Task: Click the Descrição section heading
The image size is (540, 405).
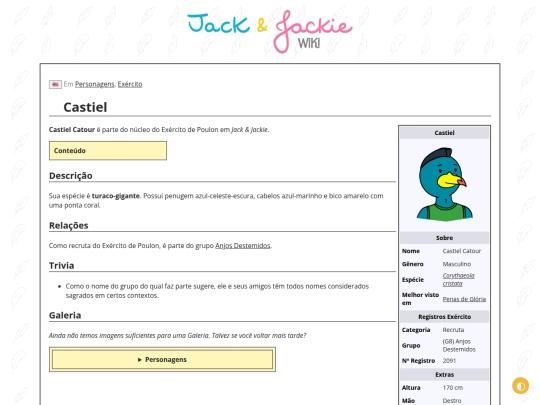Action: tap(71, 176)
